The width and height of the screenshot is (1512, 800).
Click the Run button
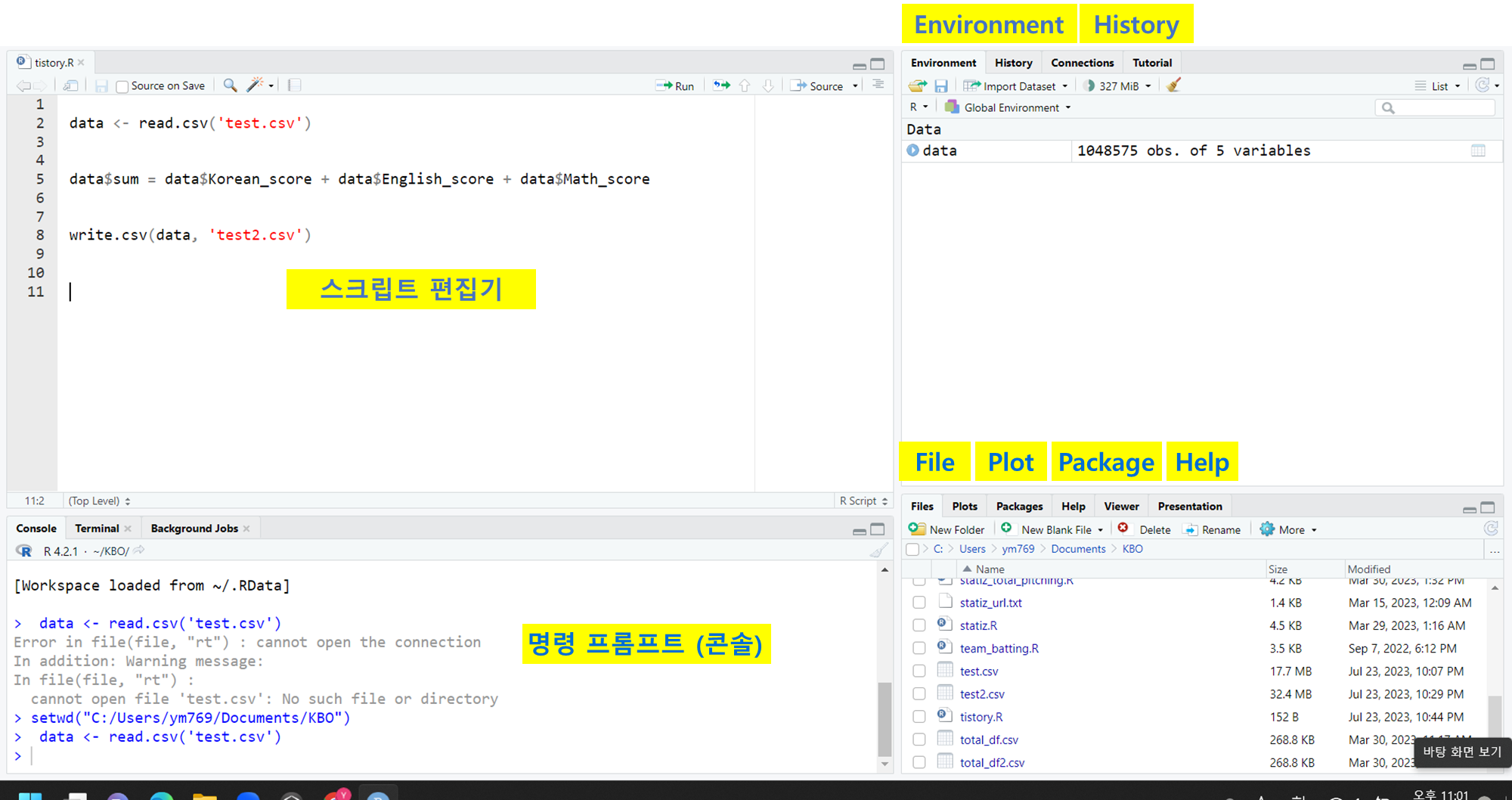tap(674, 86)
